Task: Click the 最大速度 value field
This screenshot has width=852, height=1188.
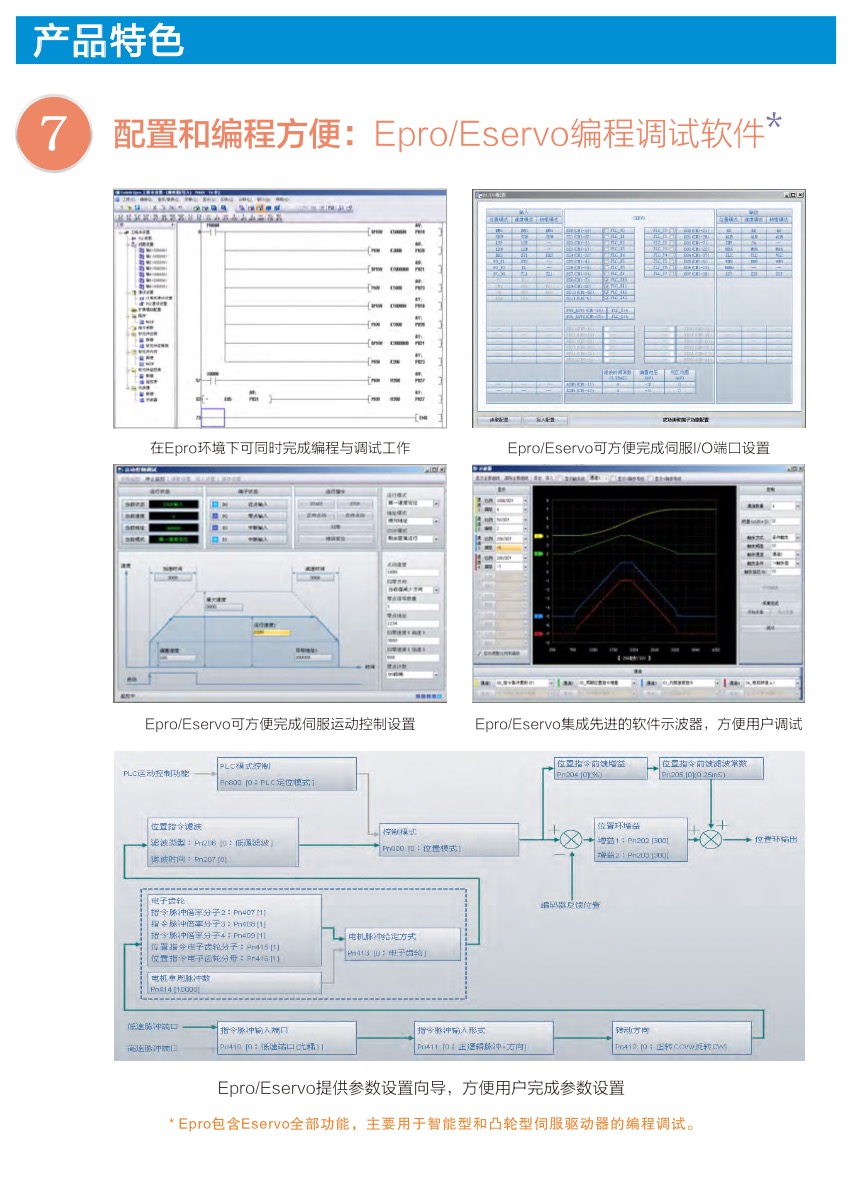Action: (x=223, y=607)
